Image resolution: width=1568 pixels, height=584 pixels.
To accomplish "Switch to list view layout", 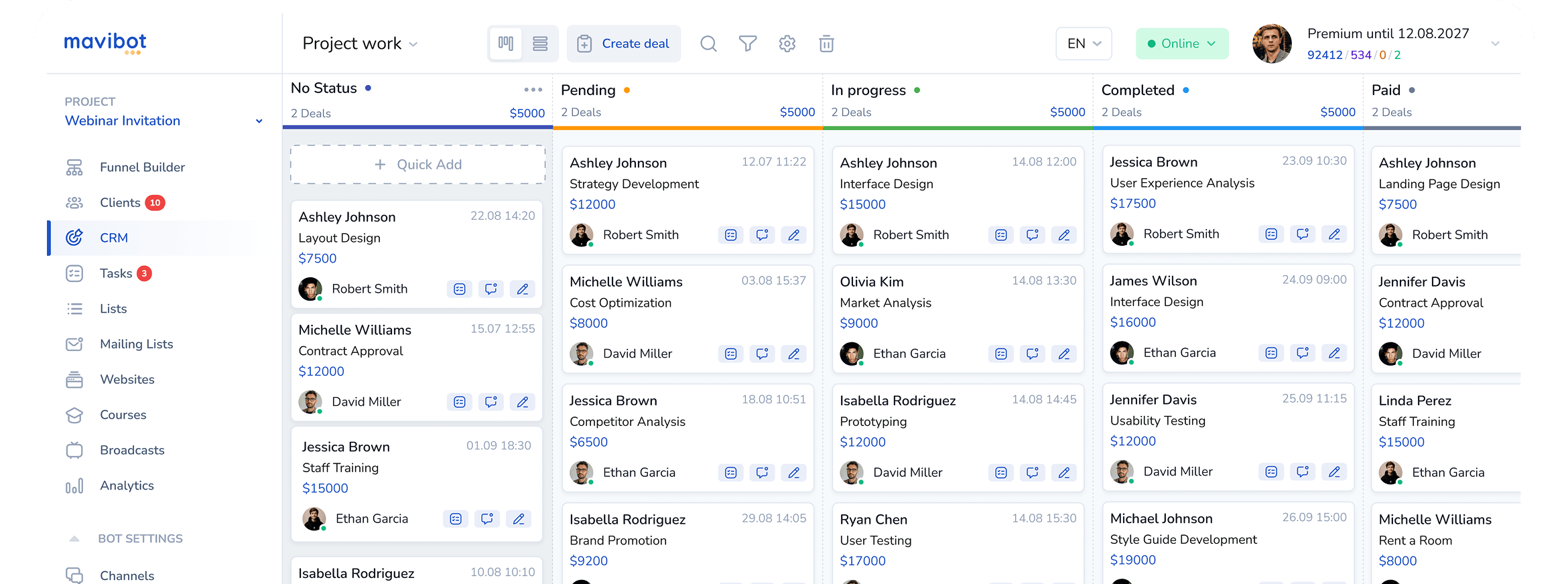I will pos(540,44).
